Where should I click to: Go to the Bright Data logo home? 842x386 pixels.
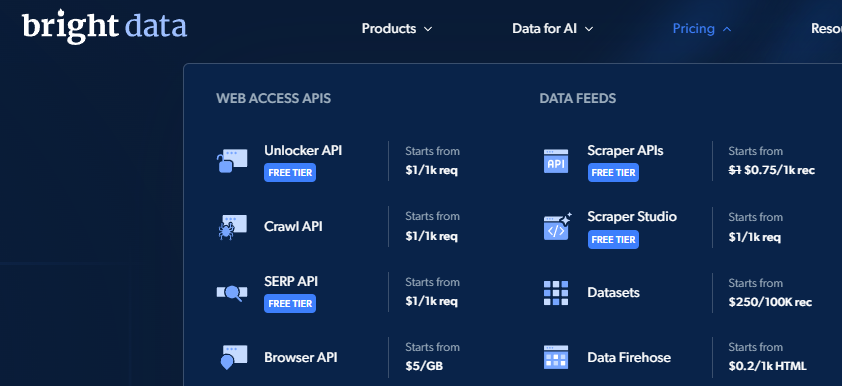[x=104, y=27]
